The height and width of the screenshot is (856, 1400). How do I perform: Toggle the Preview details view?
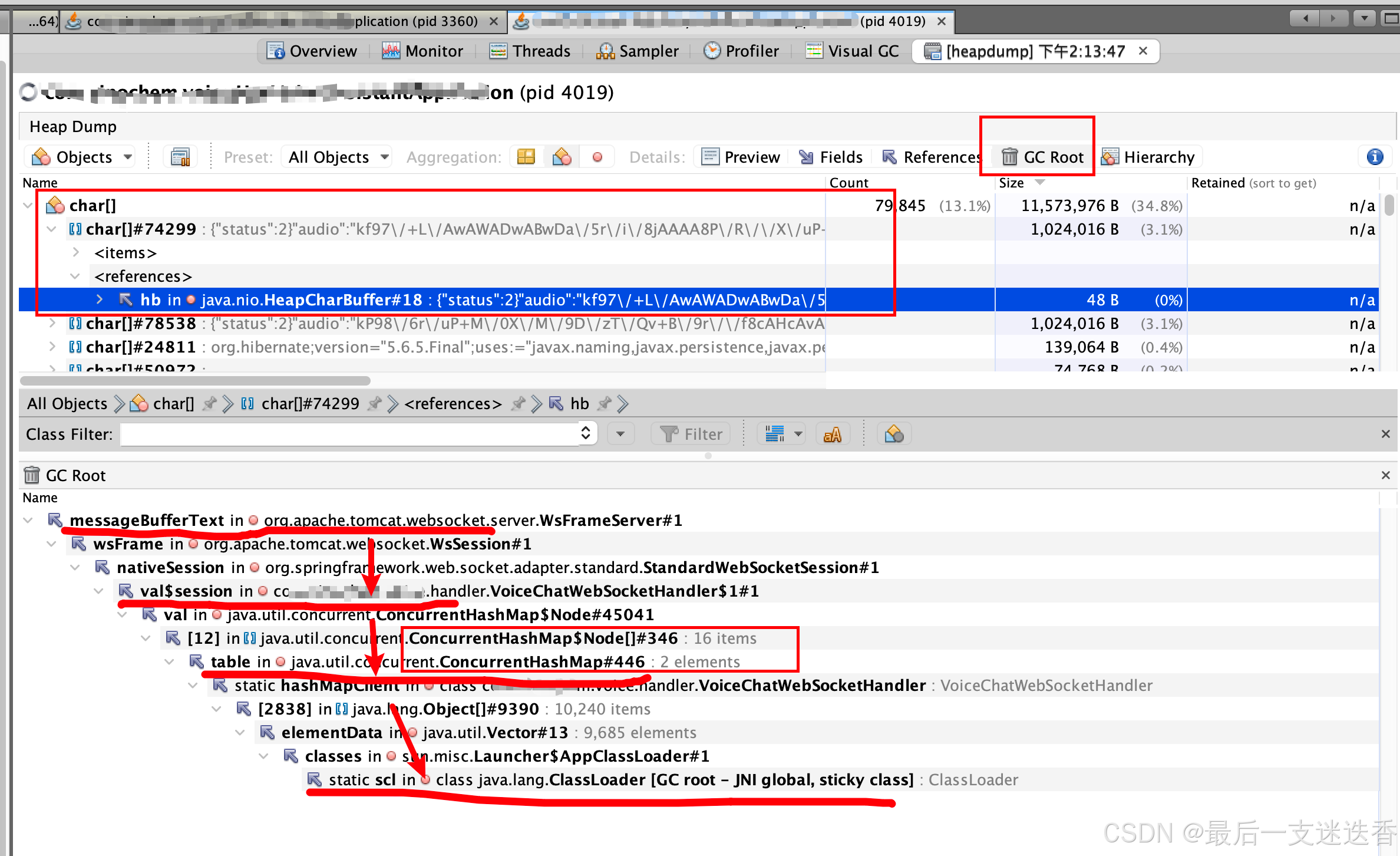click(741, 157)
